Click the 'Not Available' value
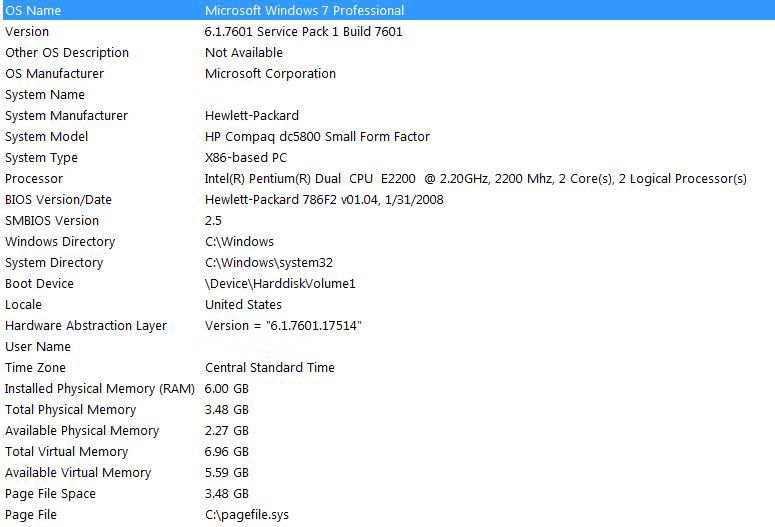Image resolution: width=775 pixels, height=527 pixels. point(244,52)
